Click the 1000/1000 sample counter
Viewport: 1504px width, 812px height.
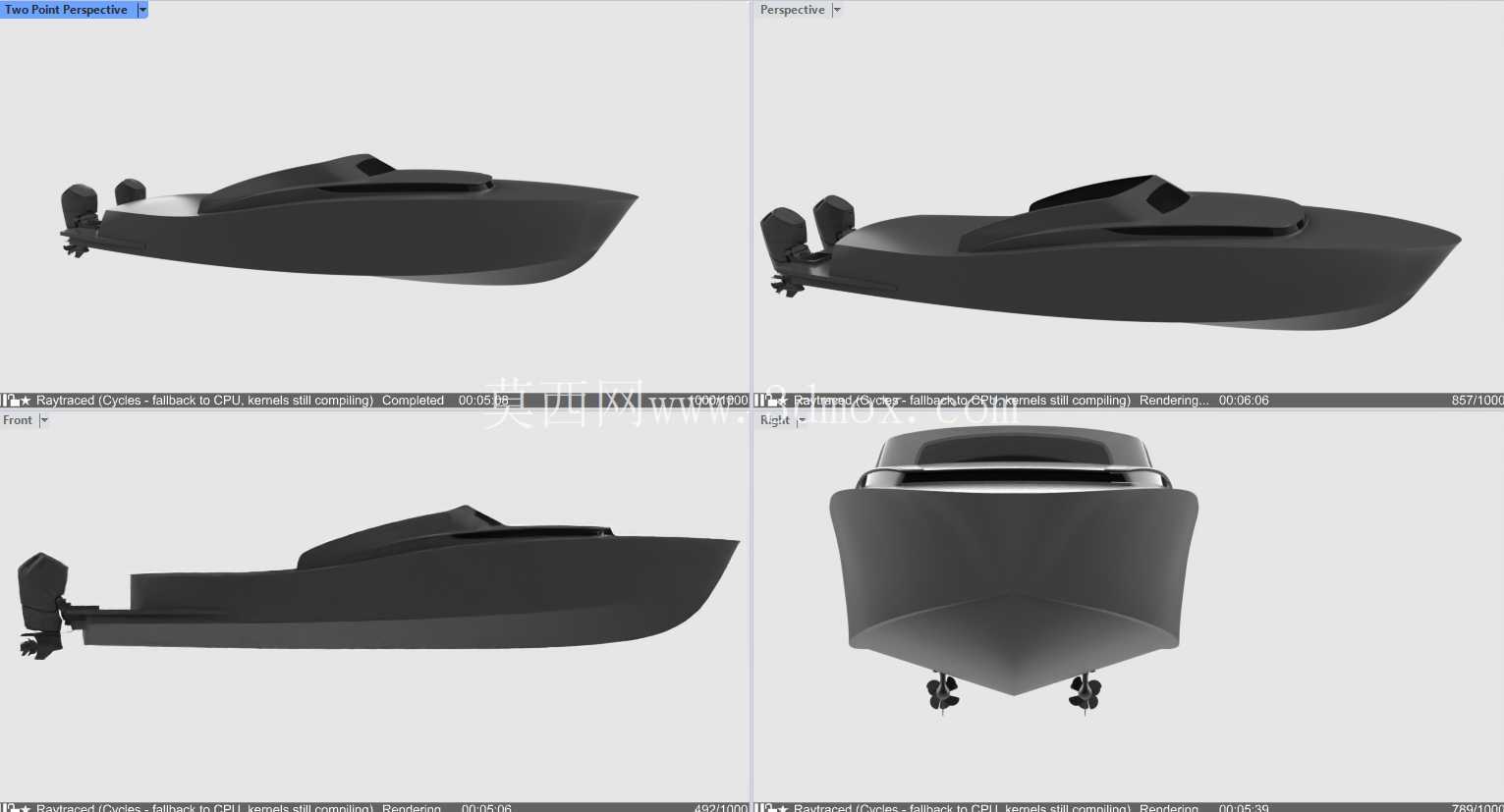coord(718,401)
